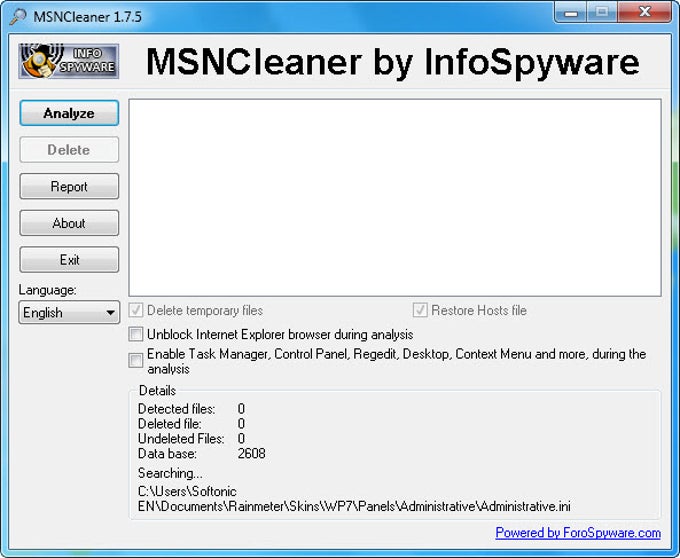Click the Data base value 2608
The height and width of the screenshot is (558, 680).
click(x=252, y=454)
